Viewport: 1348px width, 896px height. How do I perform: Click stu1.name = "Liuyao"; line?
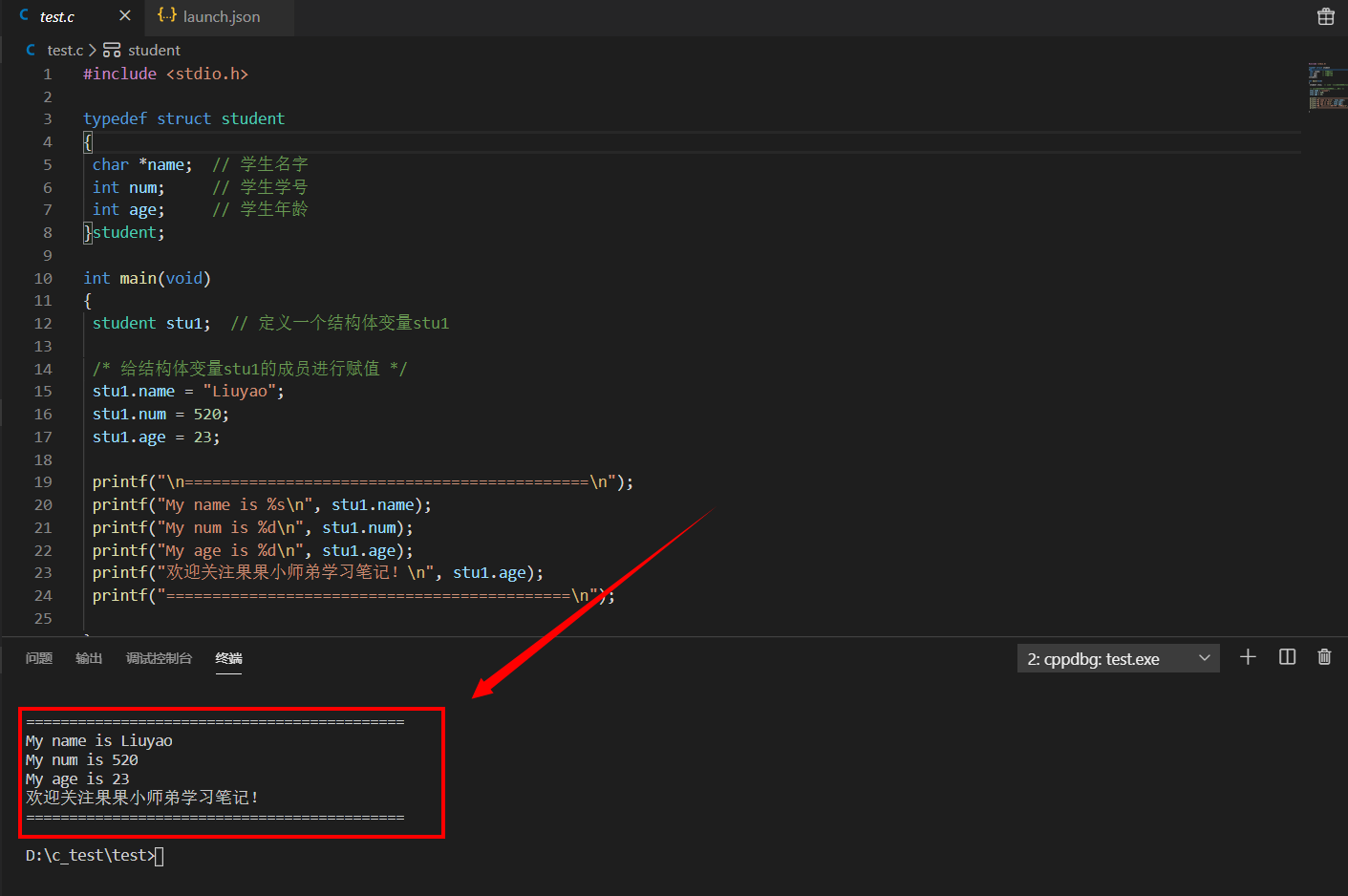pos(188,391)
